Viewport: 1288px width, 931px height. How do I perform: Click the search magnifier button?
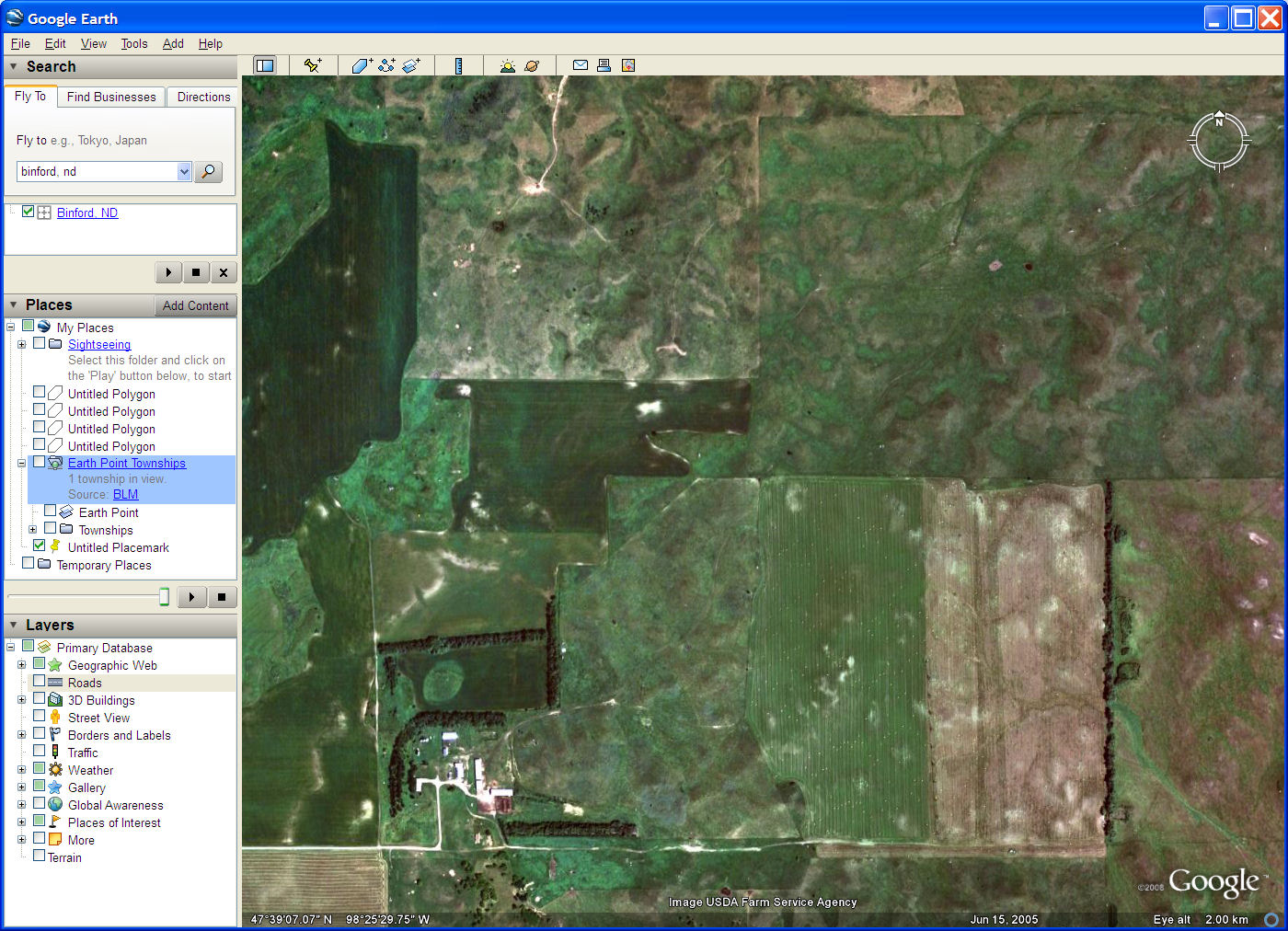(x=209, y=172)
